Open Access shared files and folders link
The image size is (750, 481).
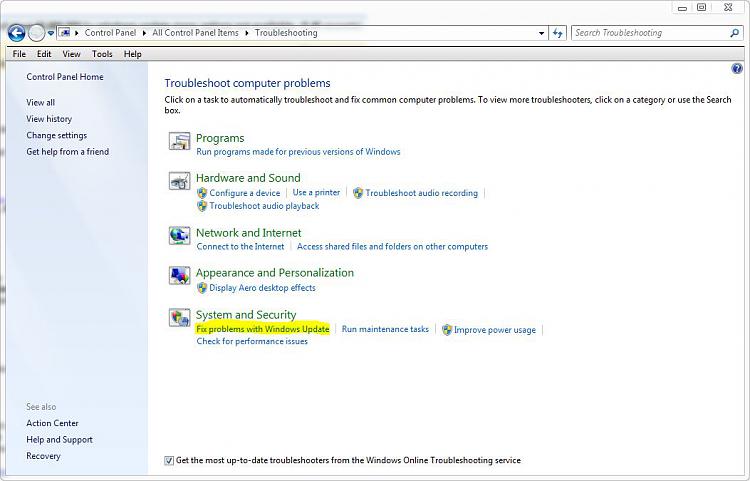point(392,246)
